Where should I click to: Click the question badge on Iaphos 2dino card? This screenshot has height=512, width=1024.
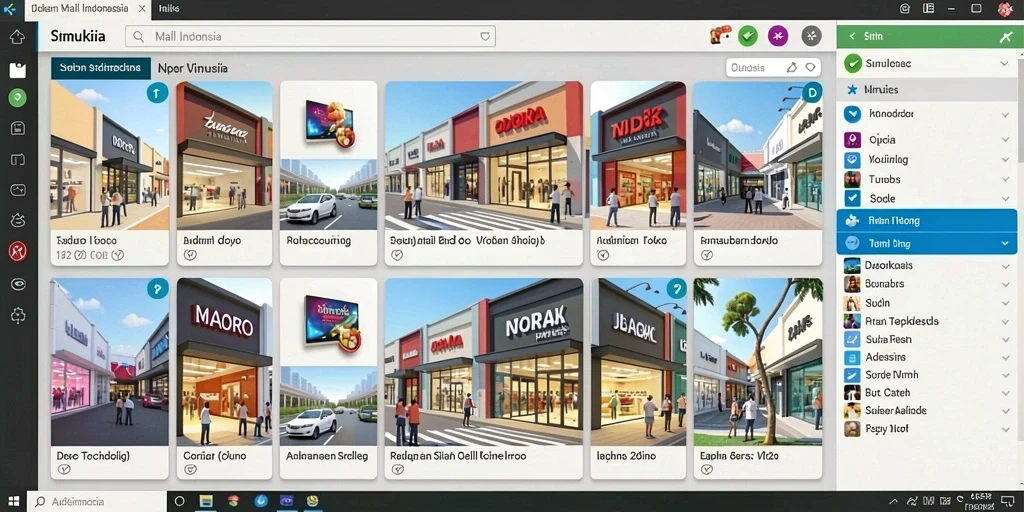[x=676, y=288]
